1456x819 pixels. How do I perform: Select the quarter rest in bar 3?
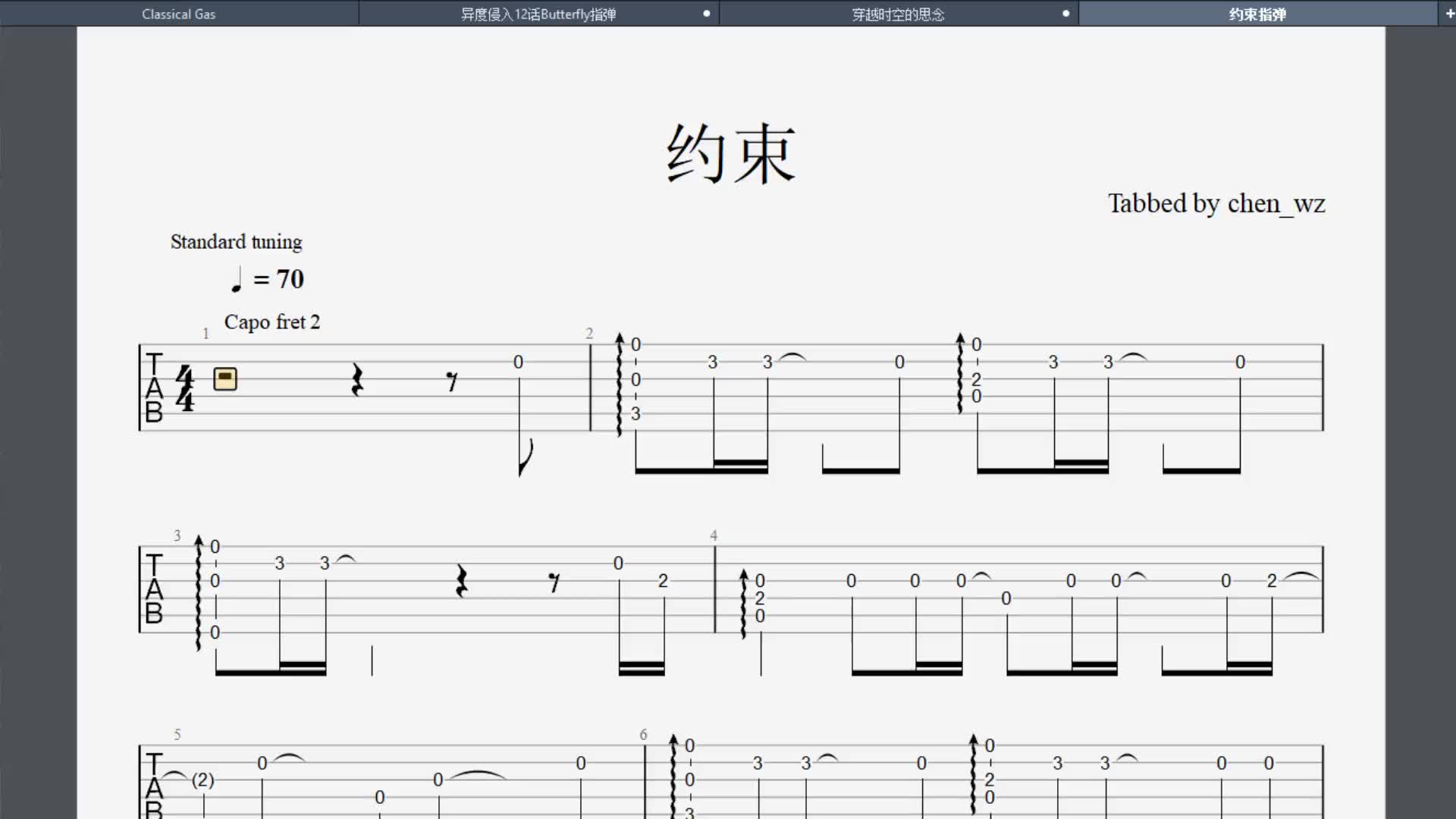coord(461,581)
